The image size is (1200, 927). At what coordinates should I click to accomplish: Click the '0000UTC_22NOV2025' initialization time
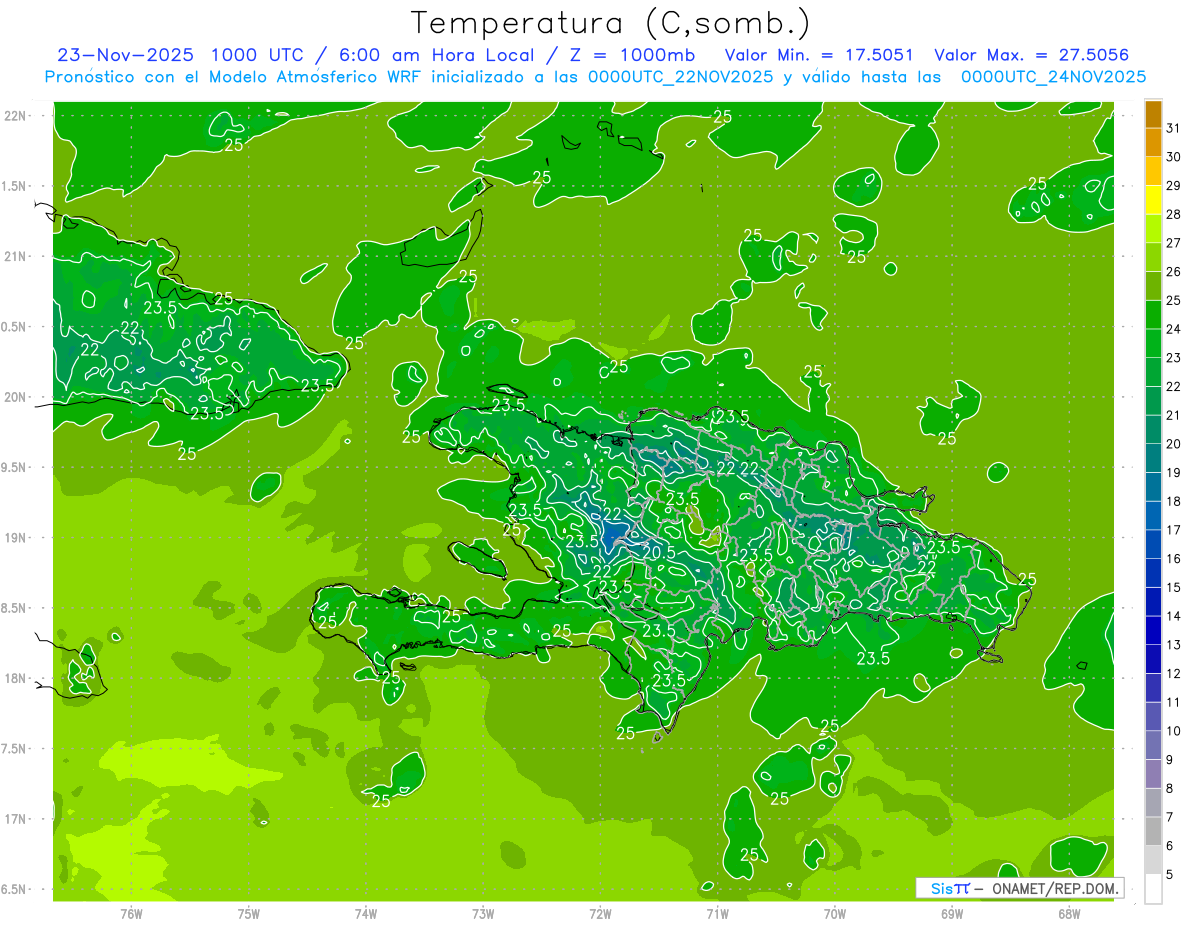pyautogui.click(x=680, y=77)
